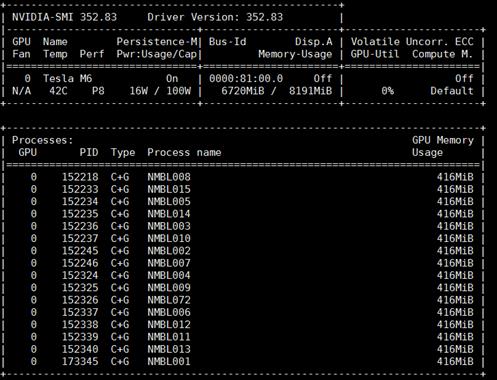Image resolution: width=497 pixels, height=380 pixels.
Task: Click process name NMBL012
Action: tap(169, 325)
